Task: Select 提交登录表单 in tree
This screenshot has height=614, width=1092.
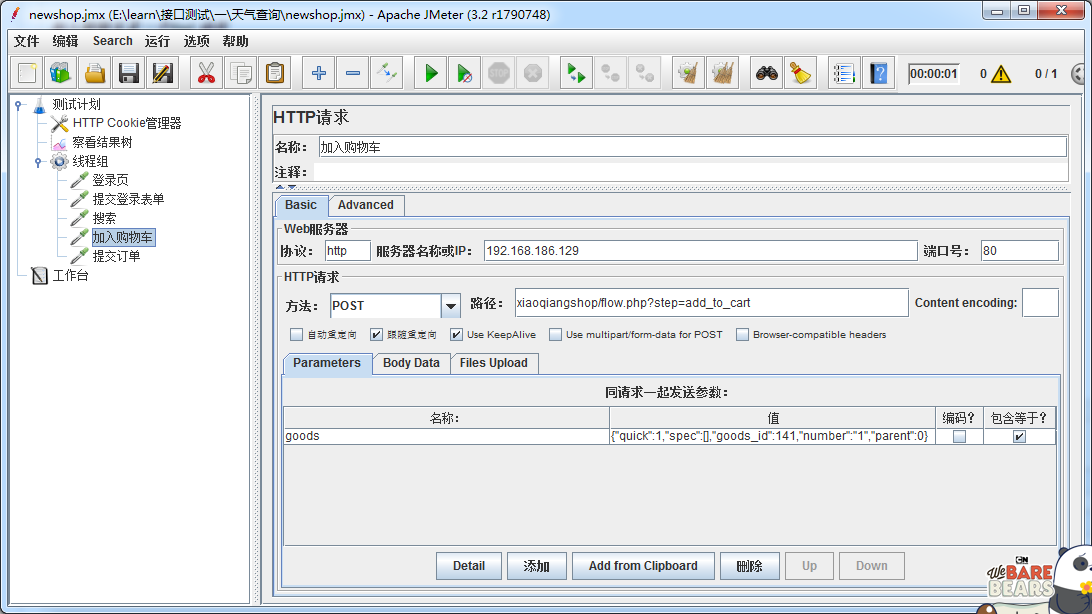Action: click(128, 199)
